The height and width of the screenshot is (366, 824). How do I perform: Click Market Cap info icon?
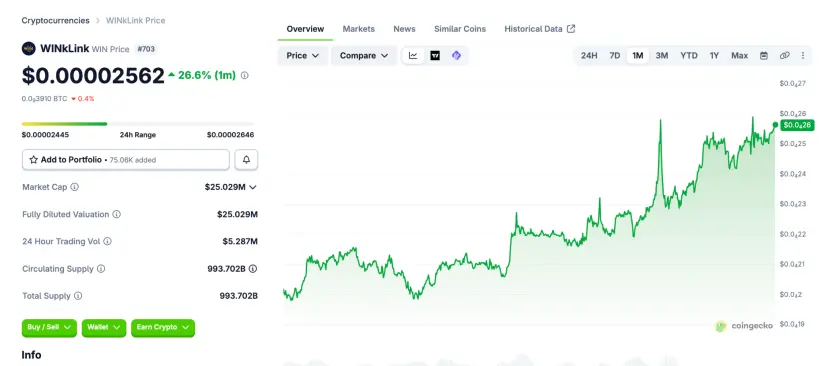click(75, 187)
